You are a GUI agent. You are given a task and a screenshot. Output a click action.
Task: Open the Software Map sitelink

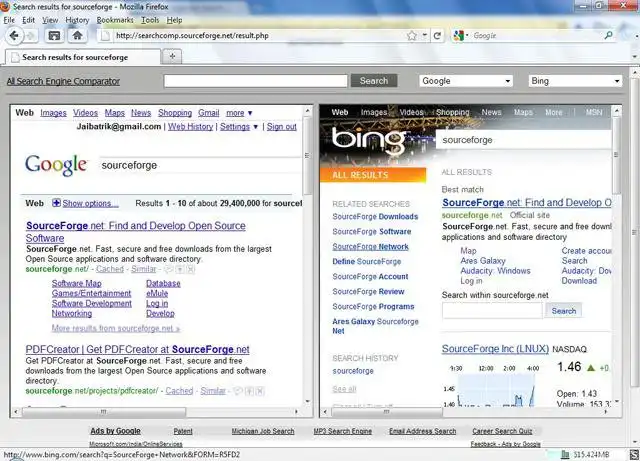click(77, 283)
